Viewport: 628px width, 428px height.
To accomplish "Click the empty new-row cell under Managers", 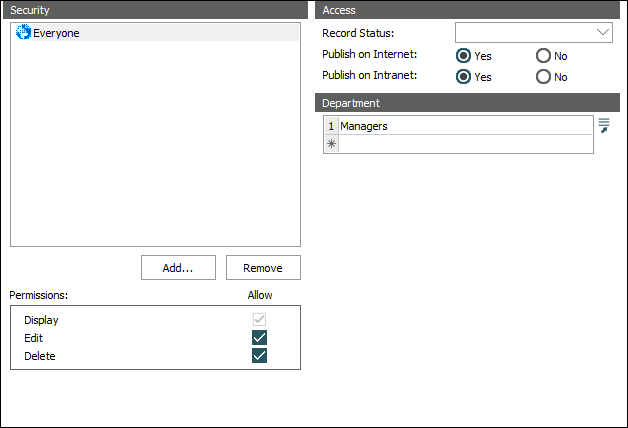I will point(465,144).
